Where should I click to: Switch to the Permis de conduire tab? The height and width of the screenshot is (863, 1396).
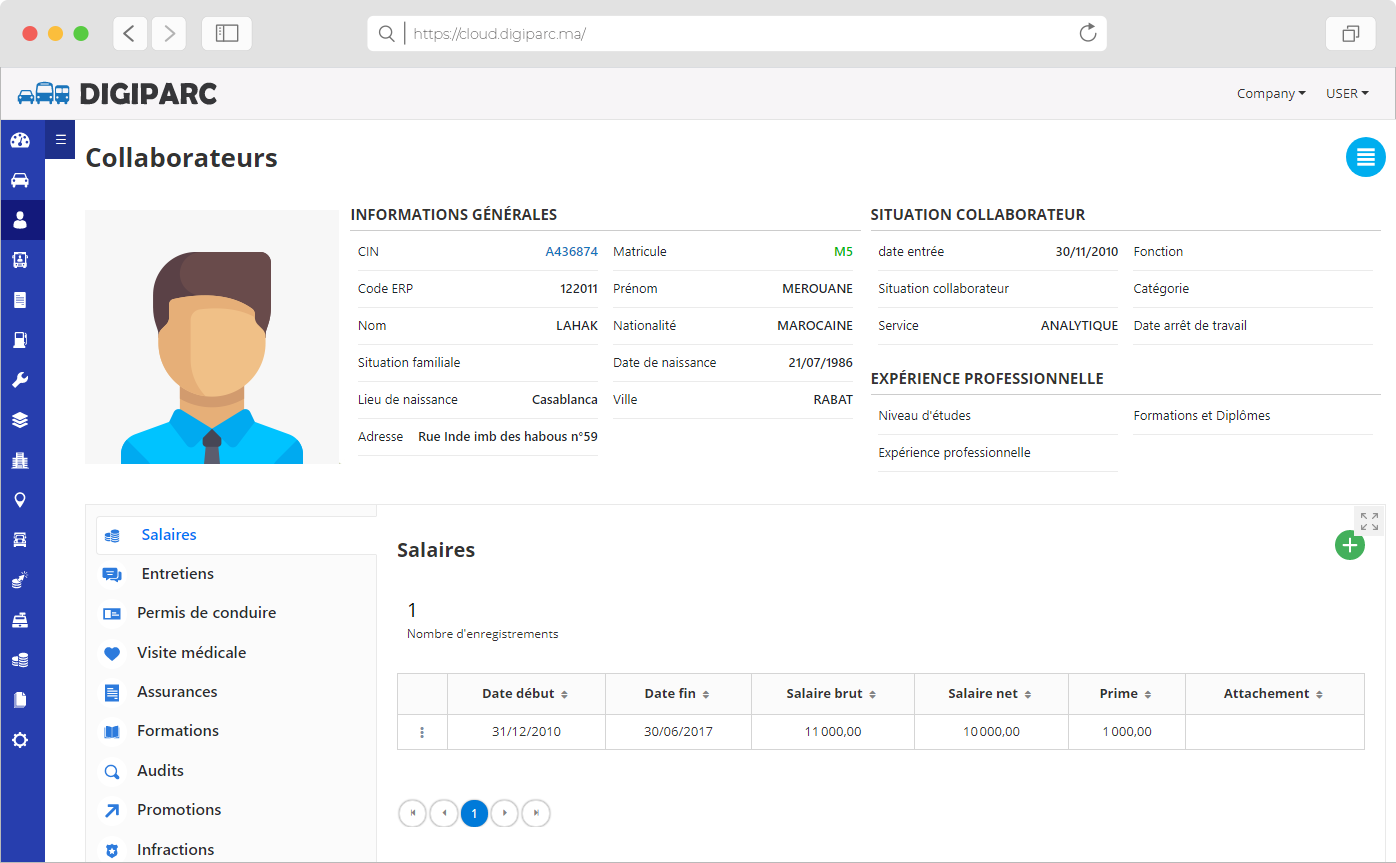tap(206, 613)
